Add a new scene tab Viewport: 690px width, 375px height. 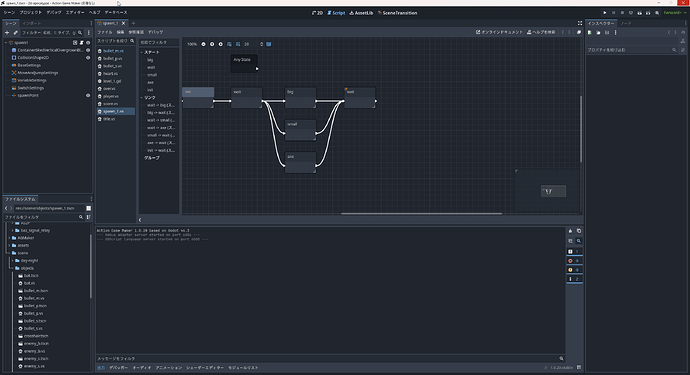pos(133,23)
